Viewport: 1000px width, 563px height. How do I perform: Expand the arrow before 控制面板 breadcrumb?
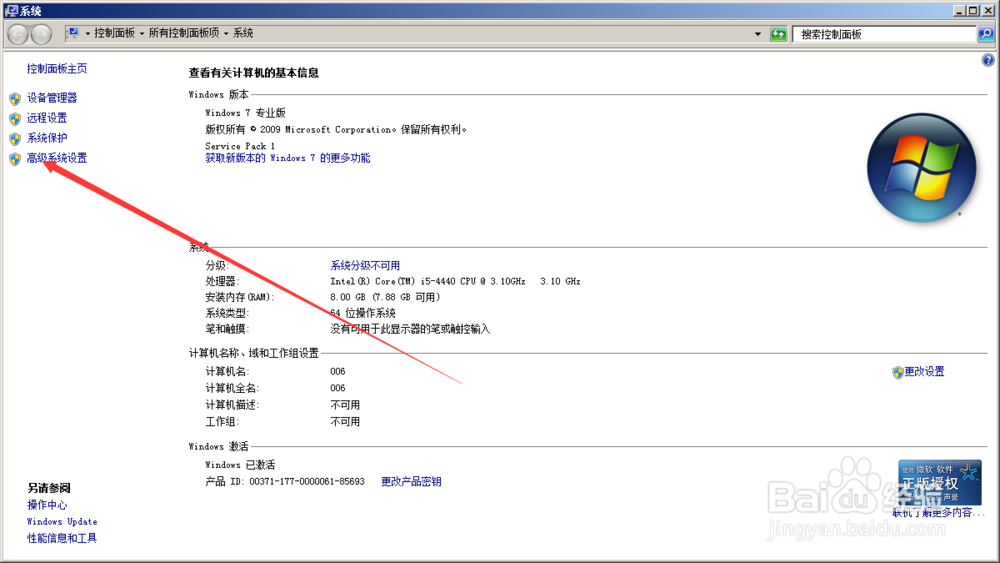tap(87, 33)
